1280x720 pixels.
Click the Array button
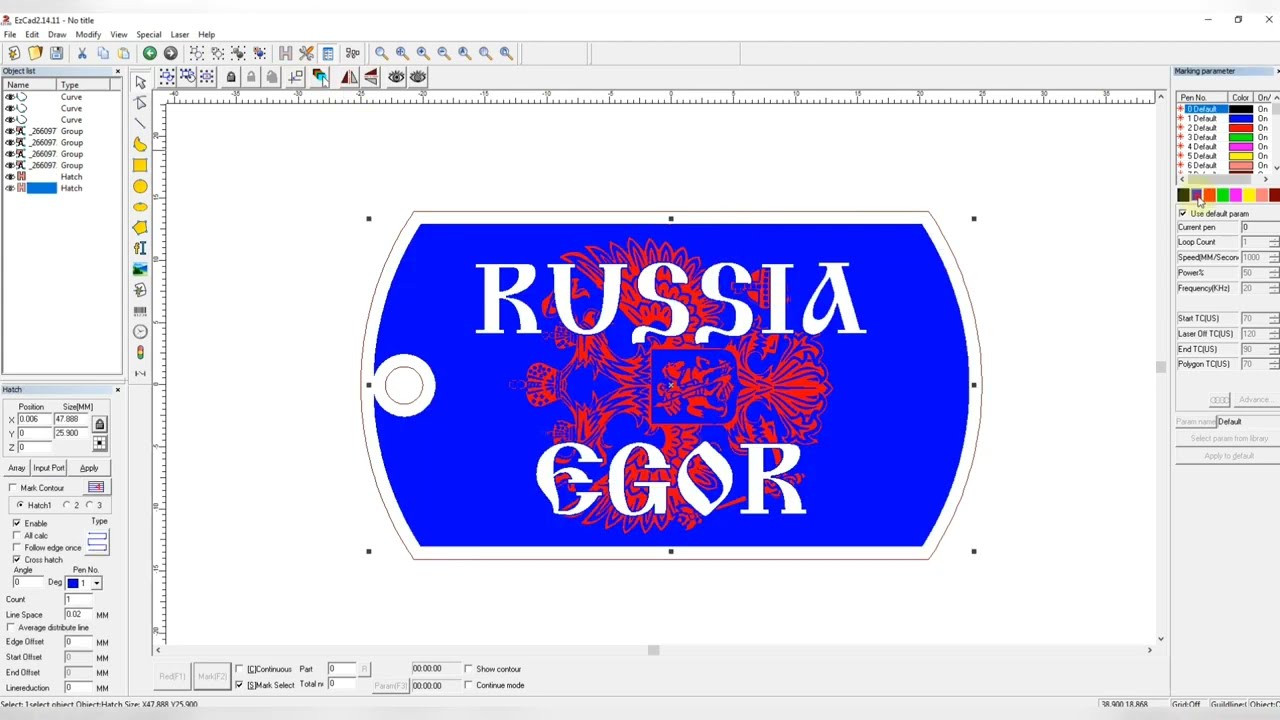tap(17, 468)
